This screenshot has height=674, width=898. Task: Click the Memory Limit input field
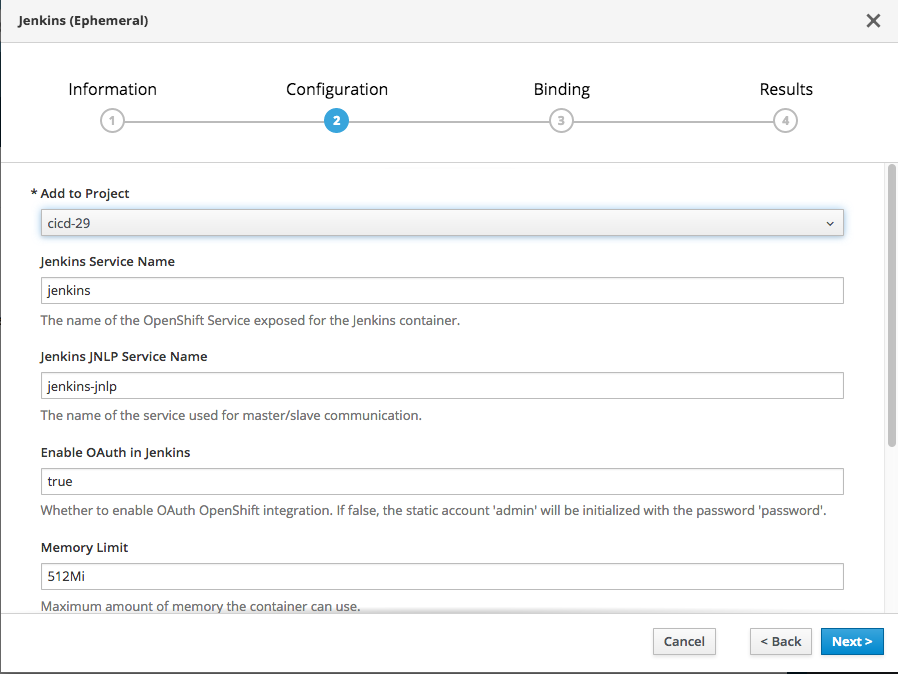pos(442,577)
